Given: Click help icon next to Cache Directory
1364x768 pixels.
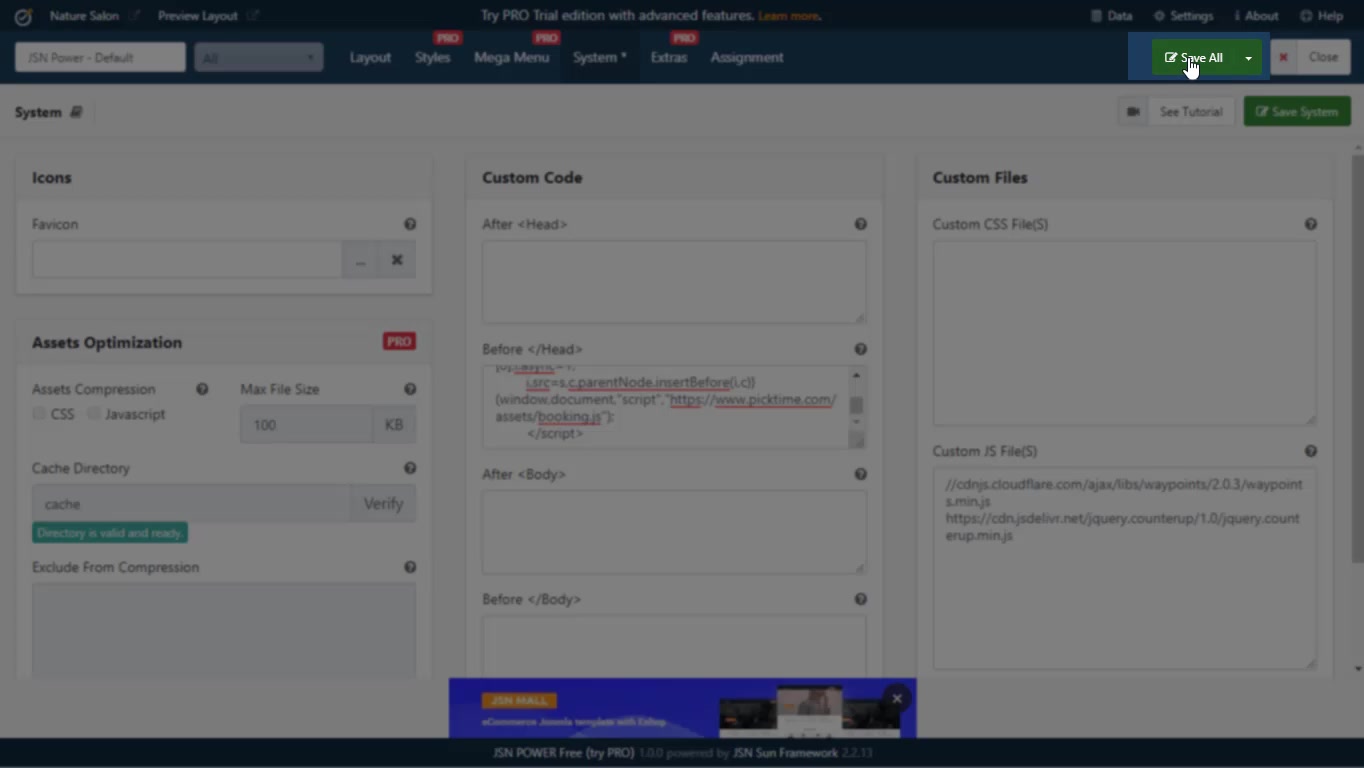Looking at the screenshot, I should (x=410, y=468).
